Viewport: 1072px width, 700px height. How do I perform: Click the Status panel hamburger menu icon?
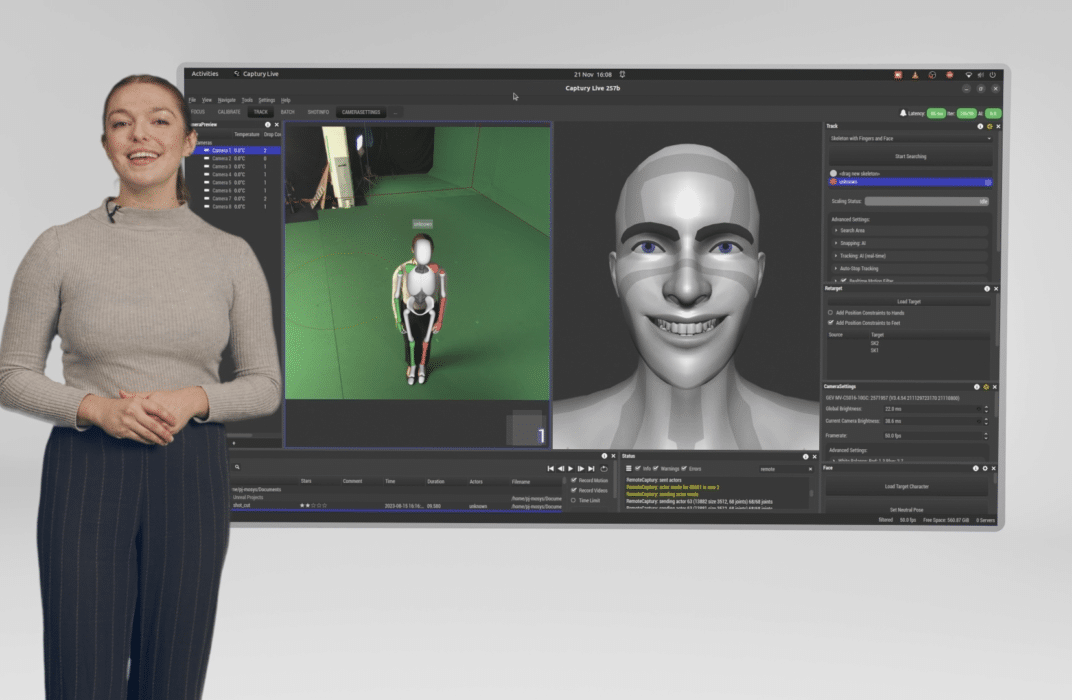(628, 469)
